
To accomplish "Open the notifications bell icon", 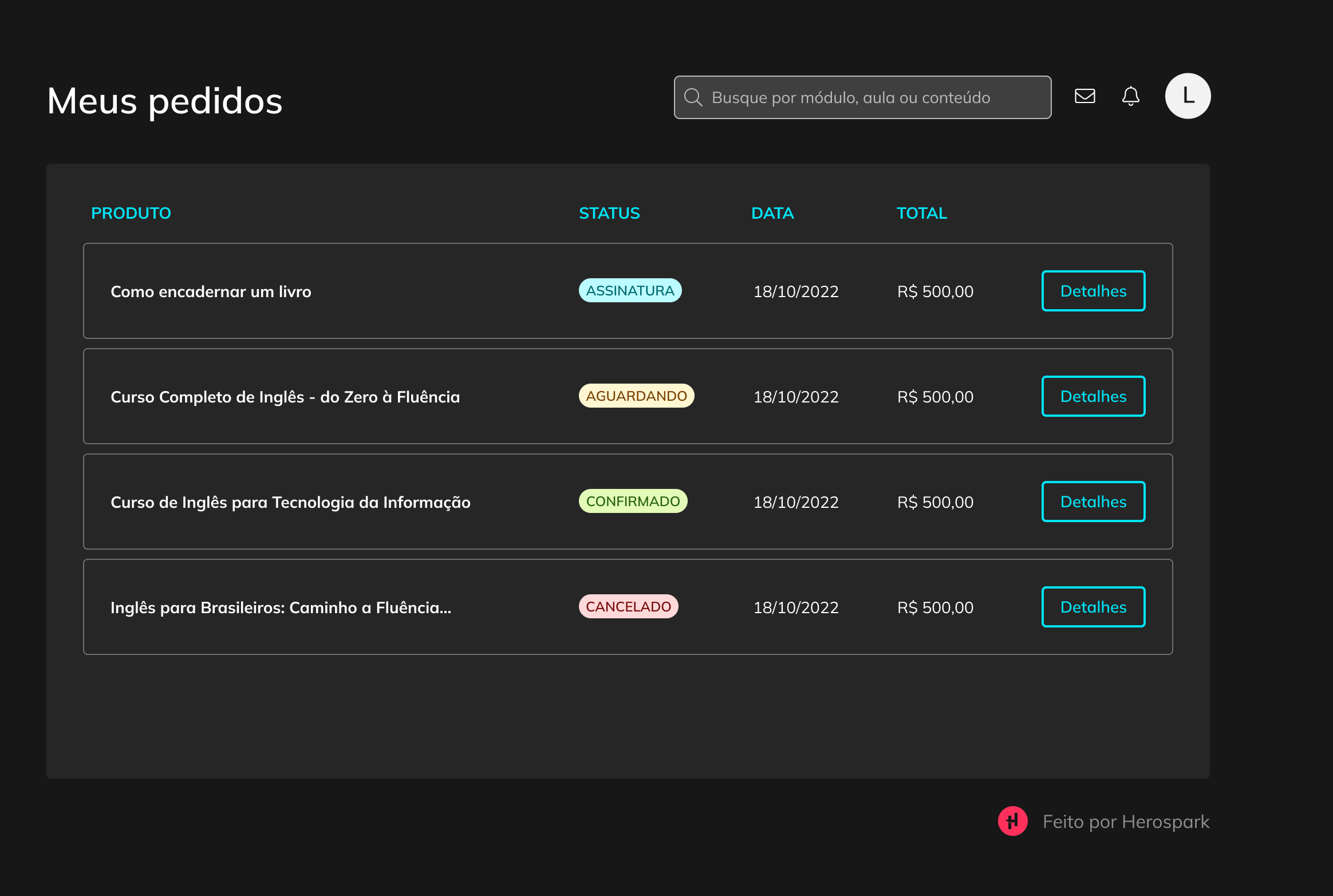I will (x=1130, y=96).
